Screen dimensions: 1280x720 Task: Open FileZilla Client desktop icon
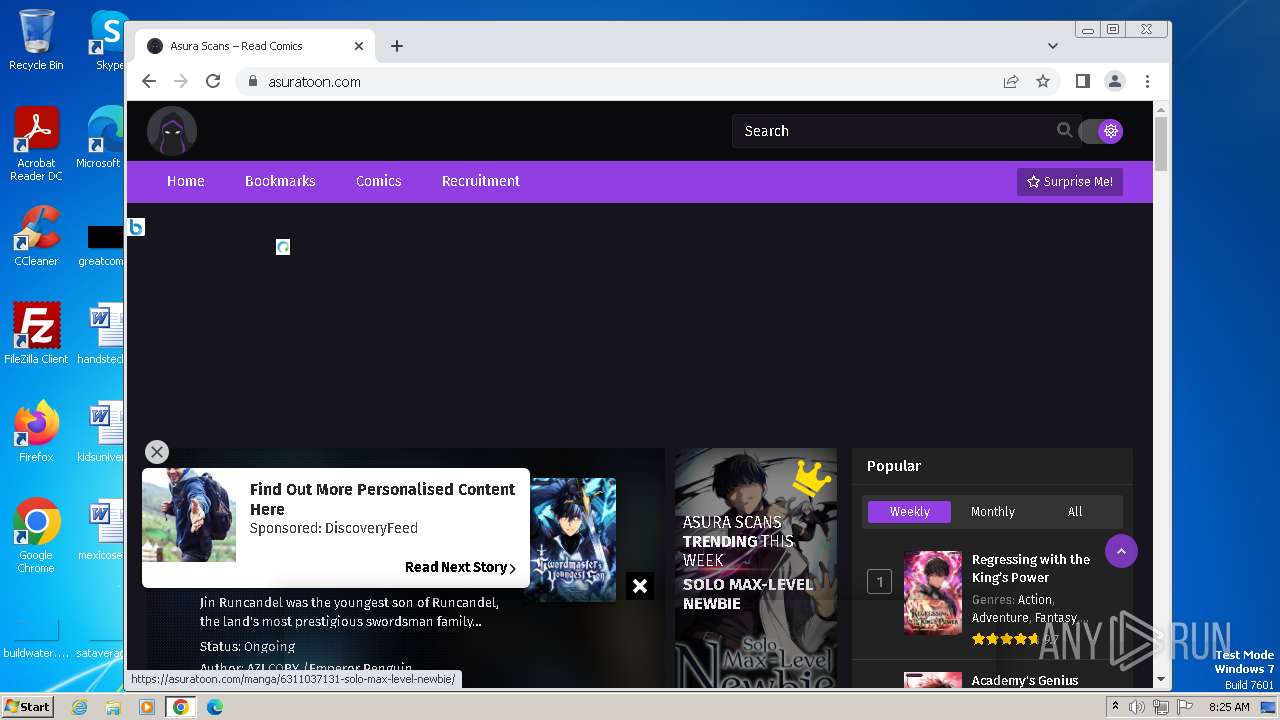click(x=36, y=334)
